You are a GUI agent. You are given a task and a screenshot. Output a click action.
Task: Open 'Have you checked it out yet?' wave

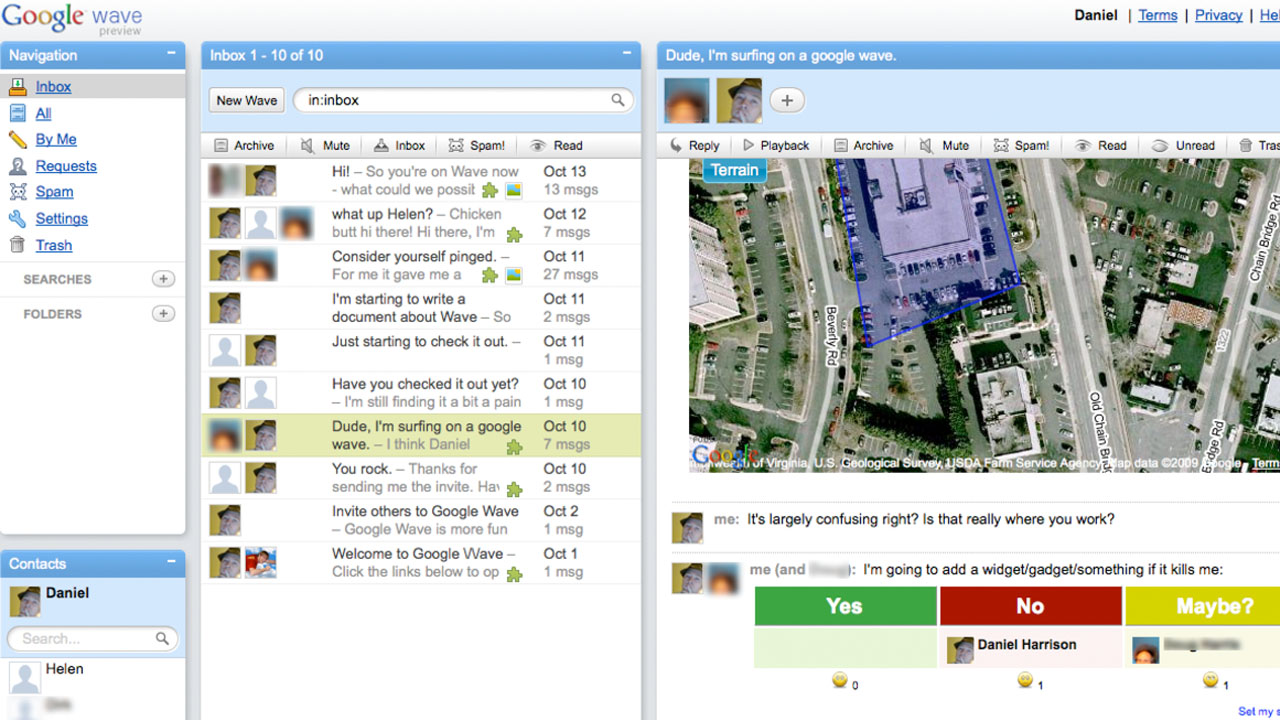point(421,393)
